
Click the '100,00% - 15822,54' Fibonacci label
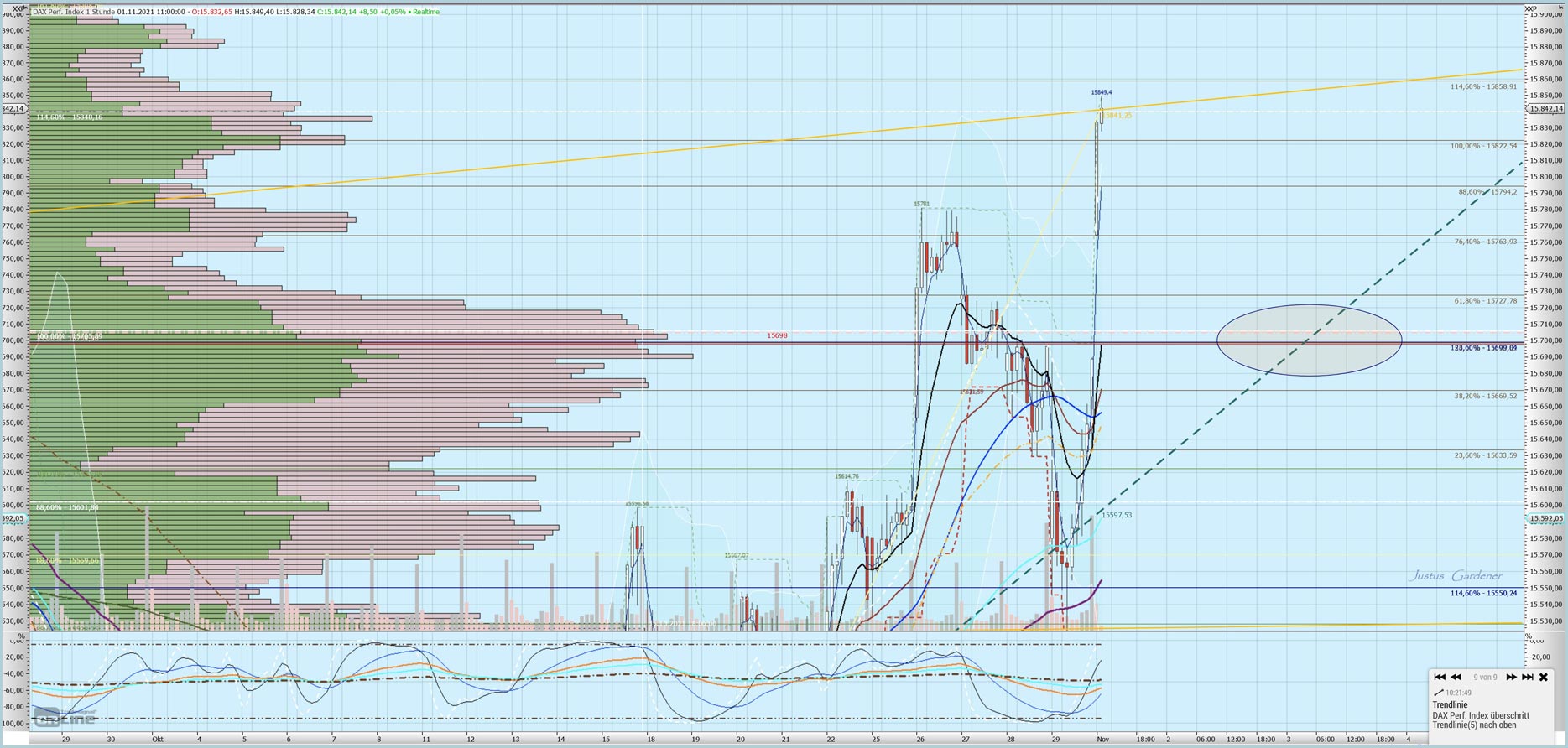pos(1484,146)
